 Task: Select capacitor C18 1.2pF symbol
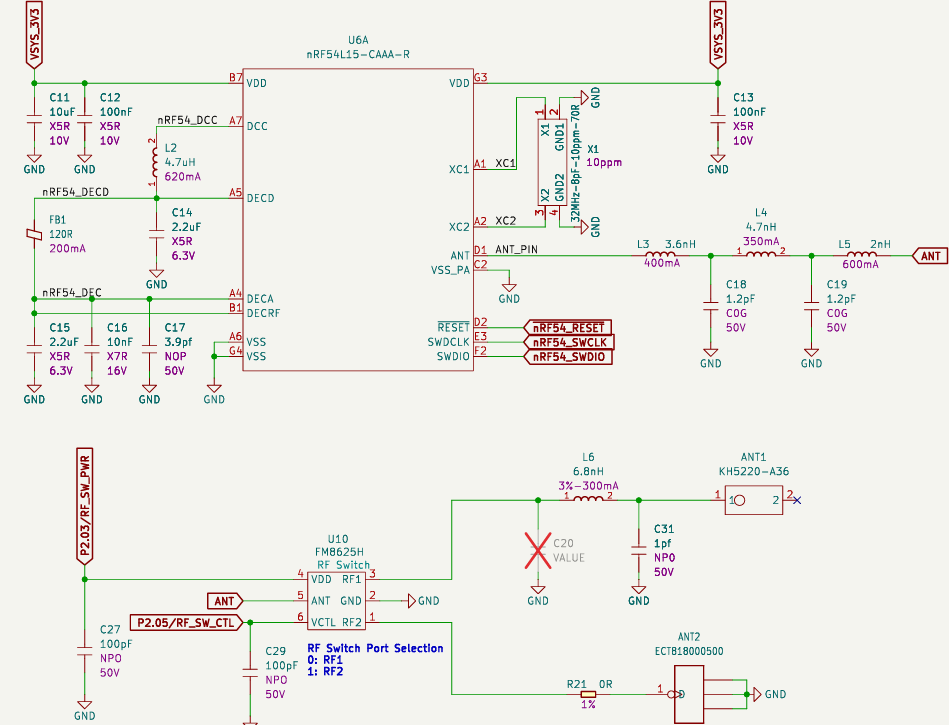pyautogui.click(x=711, y=306)
